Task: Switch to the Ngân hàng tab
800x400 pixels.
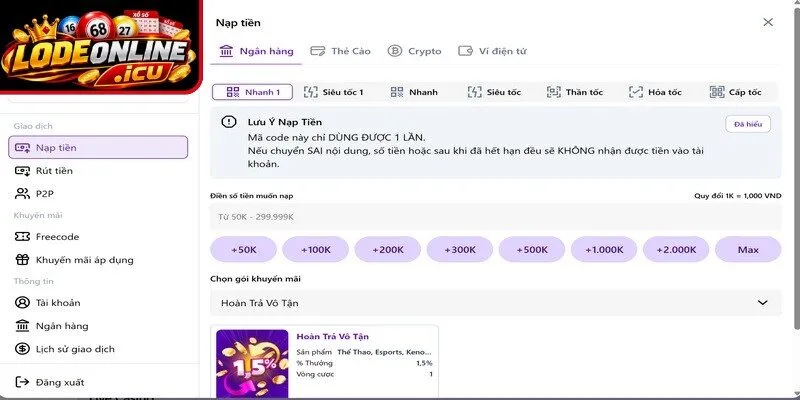Action: [256, 51]
